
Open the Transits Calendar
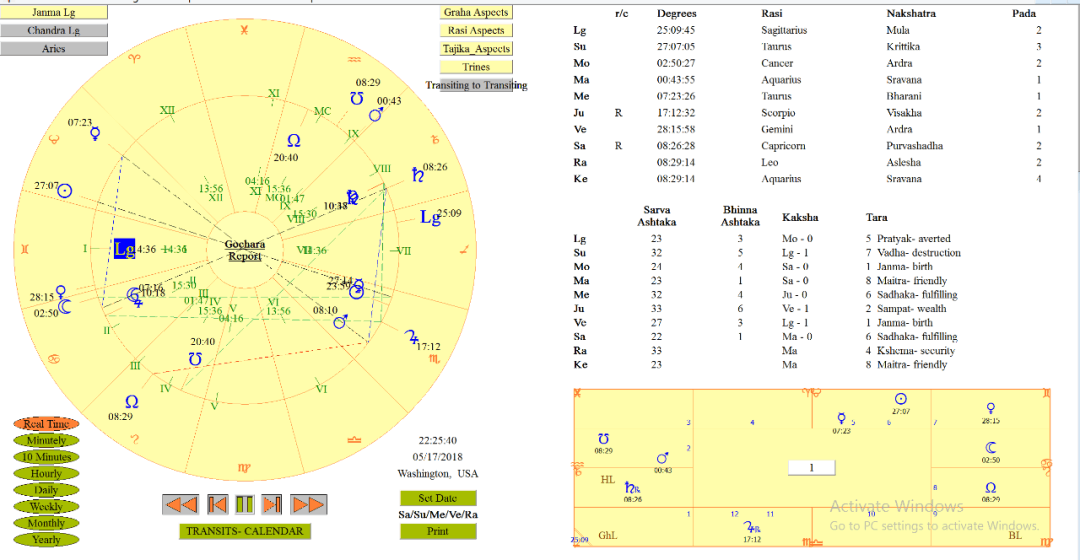(244, 531)
